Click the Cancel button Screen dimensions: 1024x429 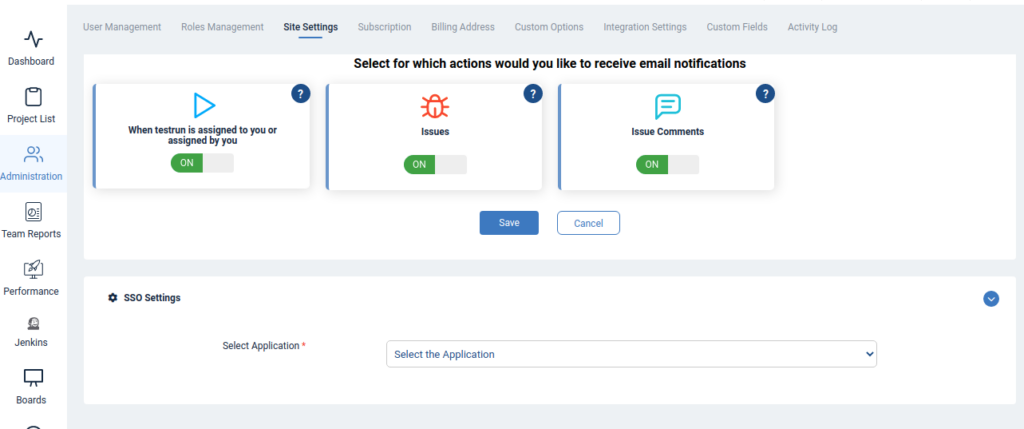tap(588, 222)
